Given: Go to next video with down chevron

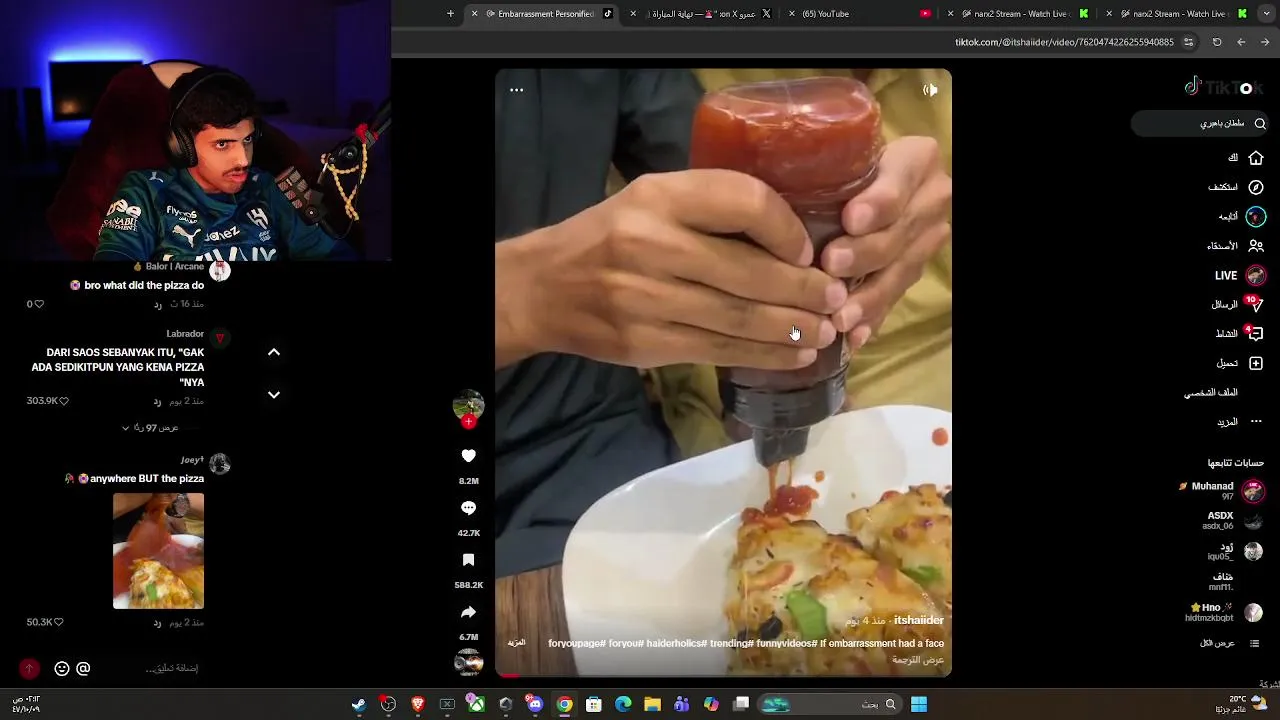Looking at the screenshot, I should 274,395.
